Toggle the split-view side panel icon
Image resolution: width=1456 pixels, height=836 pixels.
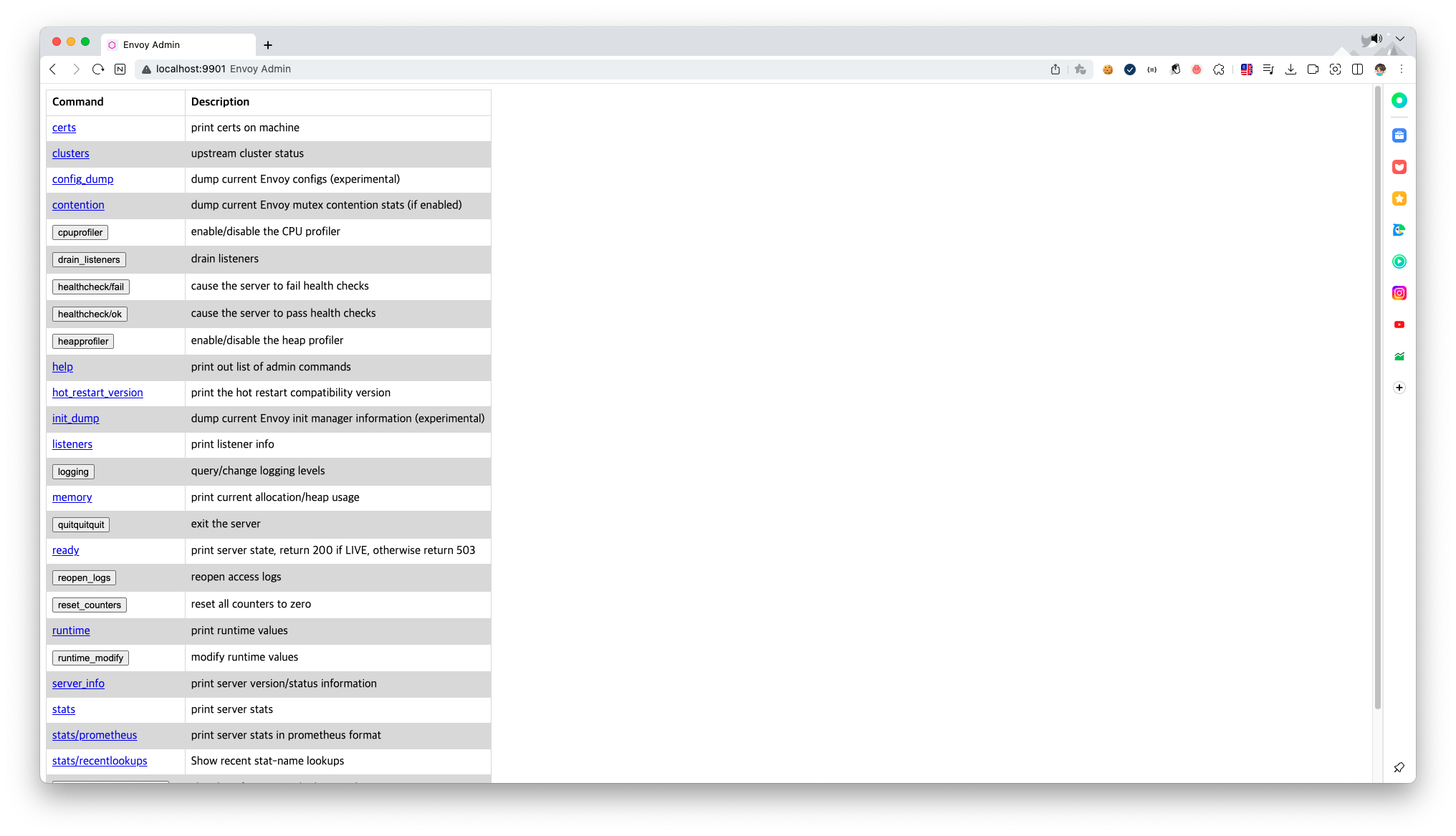[1357, 69]
